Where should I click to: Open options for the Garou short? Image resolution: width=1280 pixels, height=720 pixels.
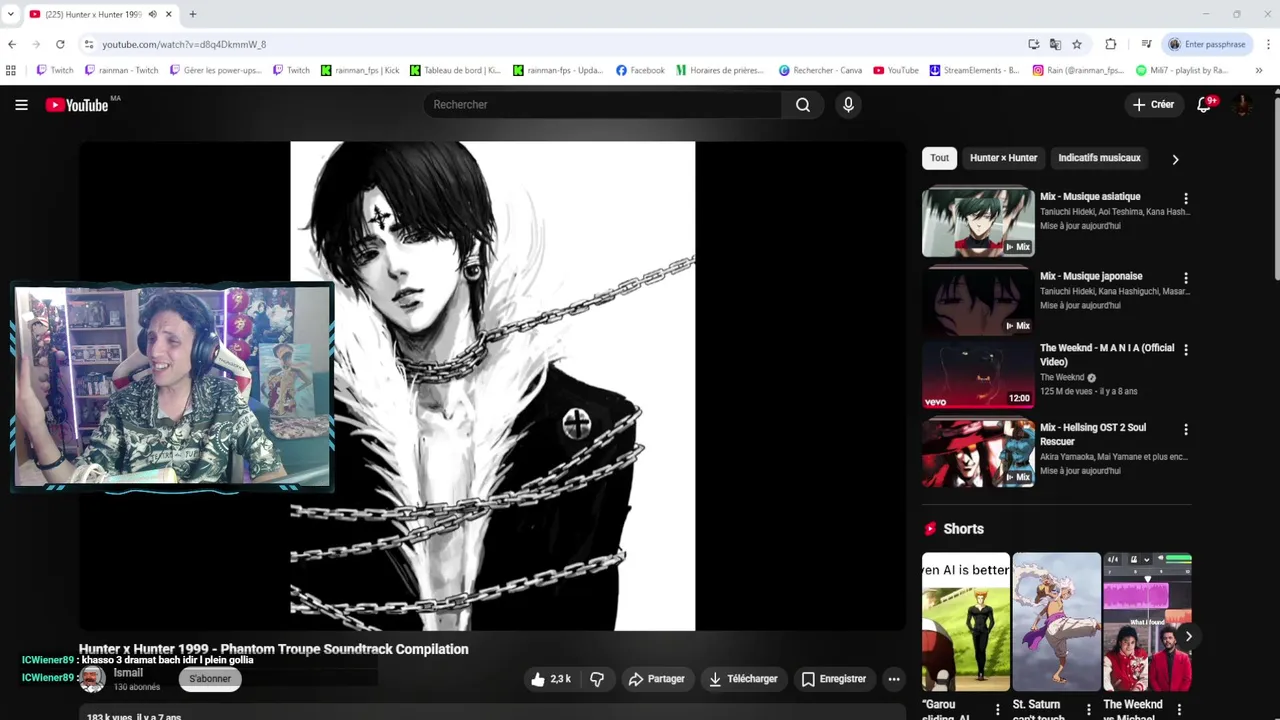point(997,710)
